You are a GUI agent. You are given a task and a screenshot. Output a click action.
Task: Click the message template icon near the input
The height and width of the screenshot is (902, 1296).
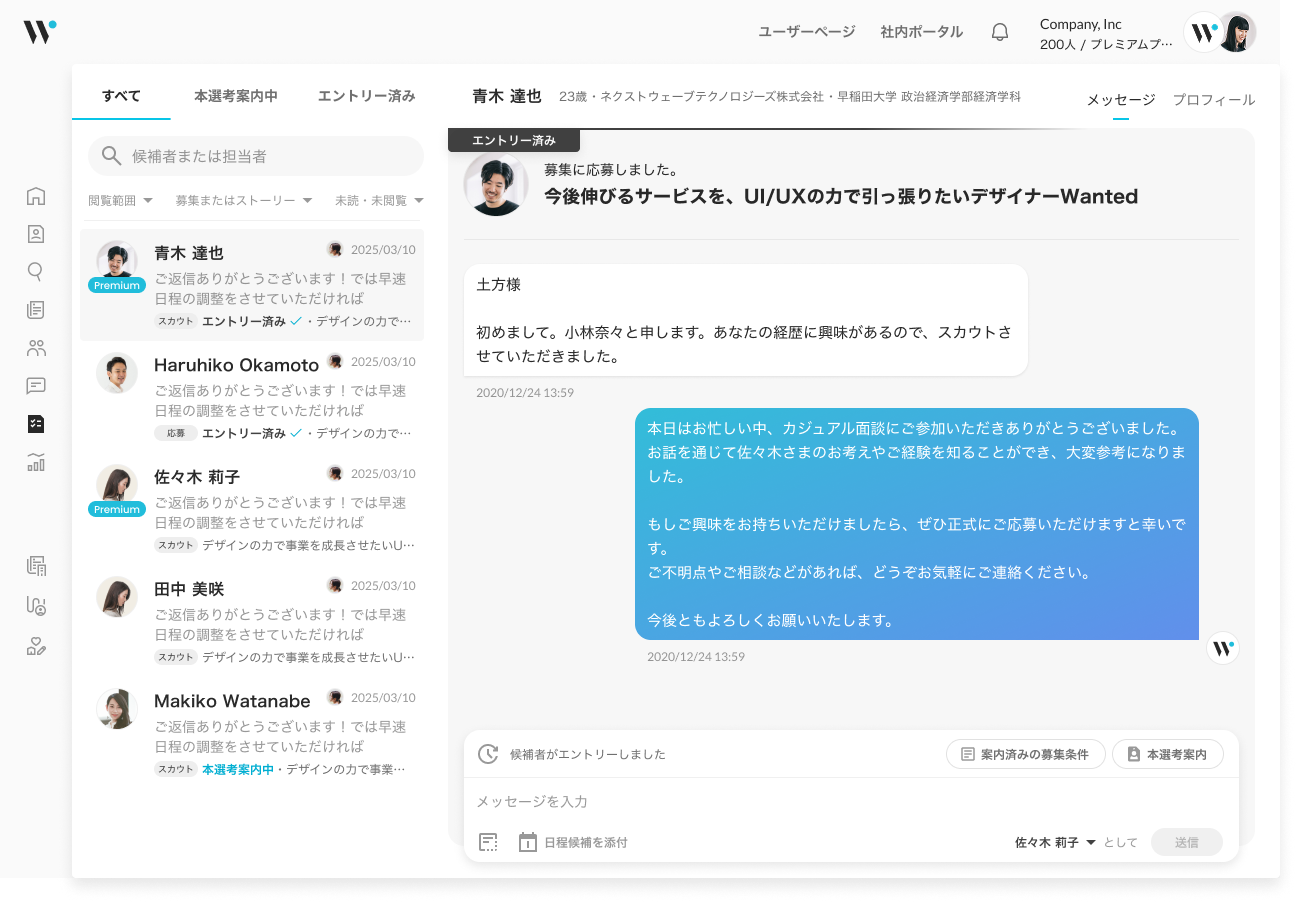[487, 841]
